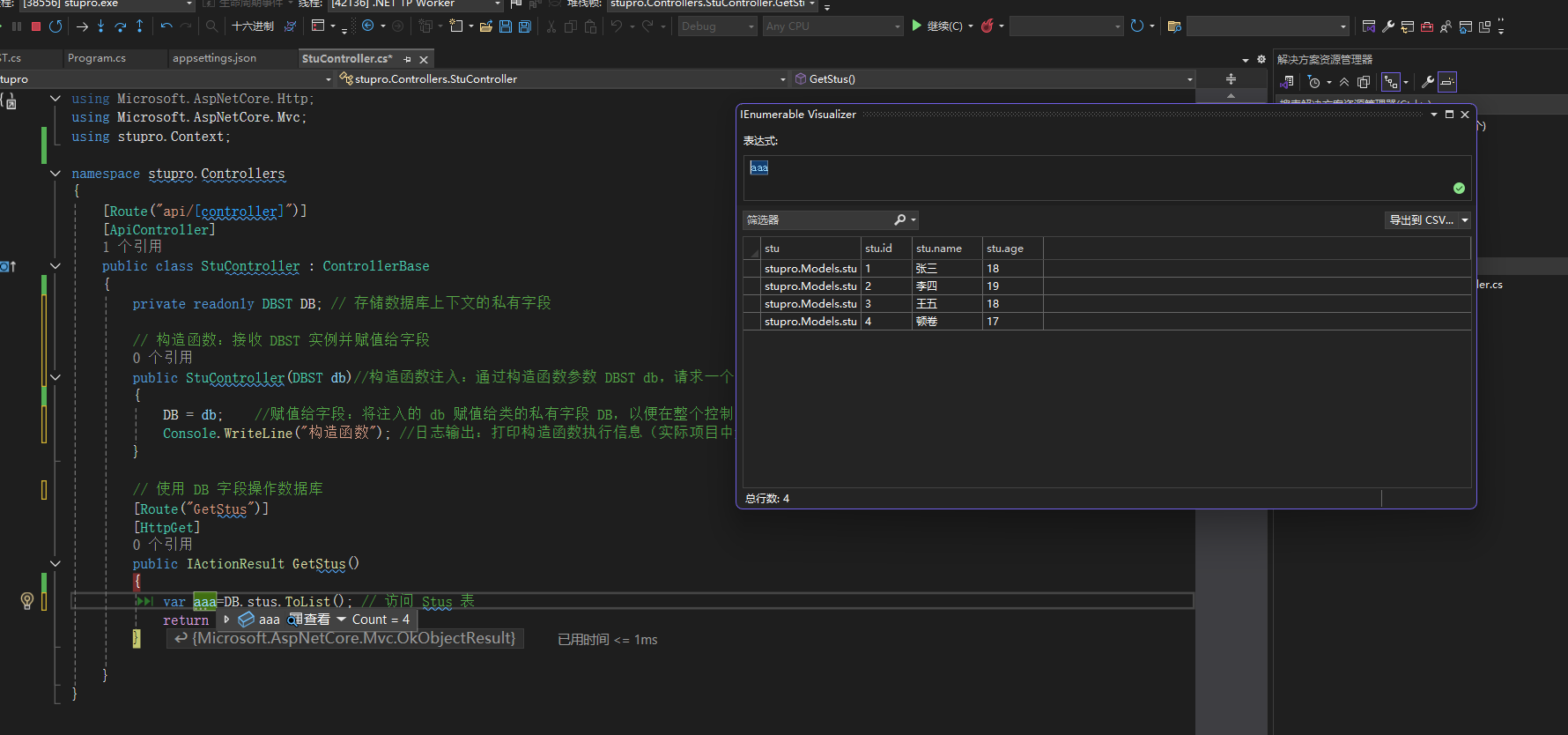Select the visualizer row with 李四
1568x735 pixels.
[1106, 286]
